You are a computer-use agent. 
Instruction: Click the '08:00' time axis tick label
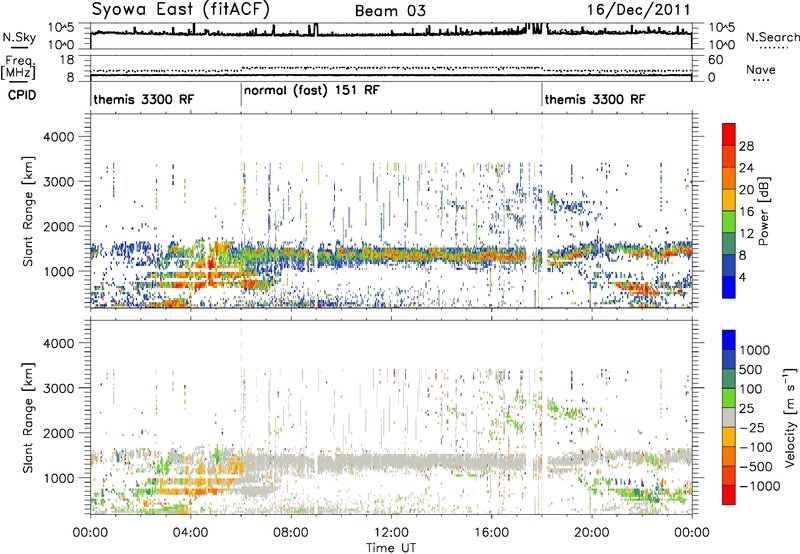tap(290, 533)
